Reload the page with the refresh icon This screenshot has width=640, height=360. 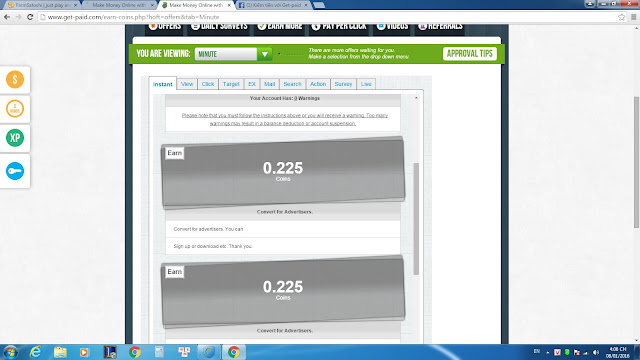click(30, 17)
